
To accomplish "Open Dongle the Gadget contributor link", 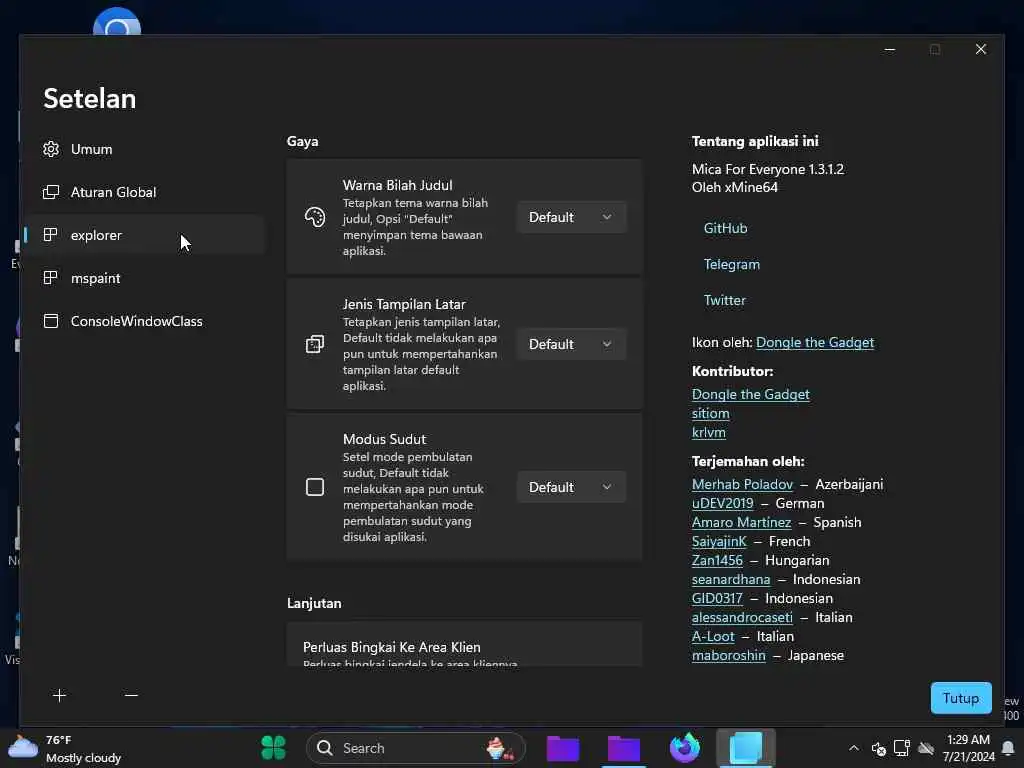I will pyautogui.click(x=750, y=394).
